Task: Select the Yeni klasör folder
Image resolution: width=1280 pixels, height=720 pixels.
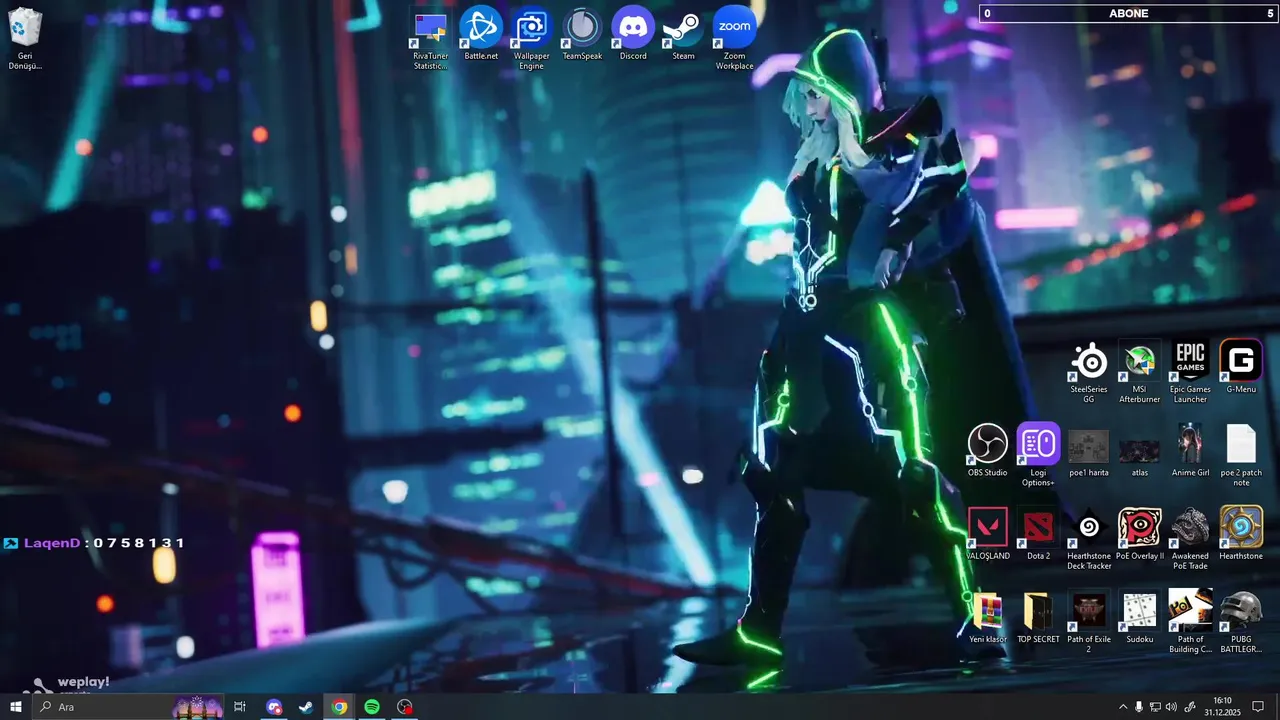Action: pyautogui.click(x=987, y=616)
